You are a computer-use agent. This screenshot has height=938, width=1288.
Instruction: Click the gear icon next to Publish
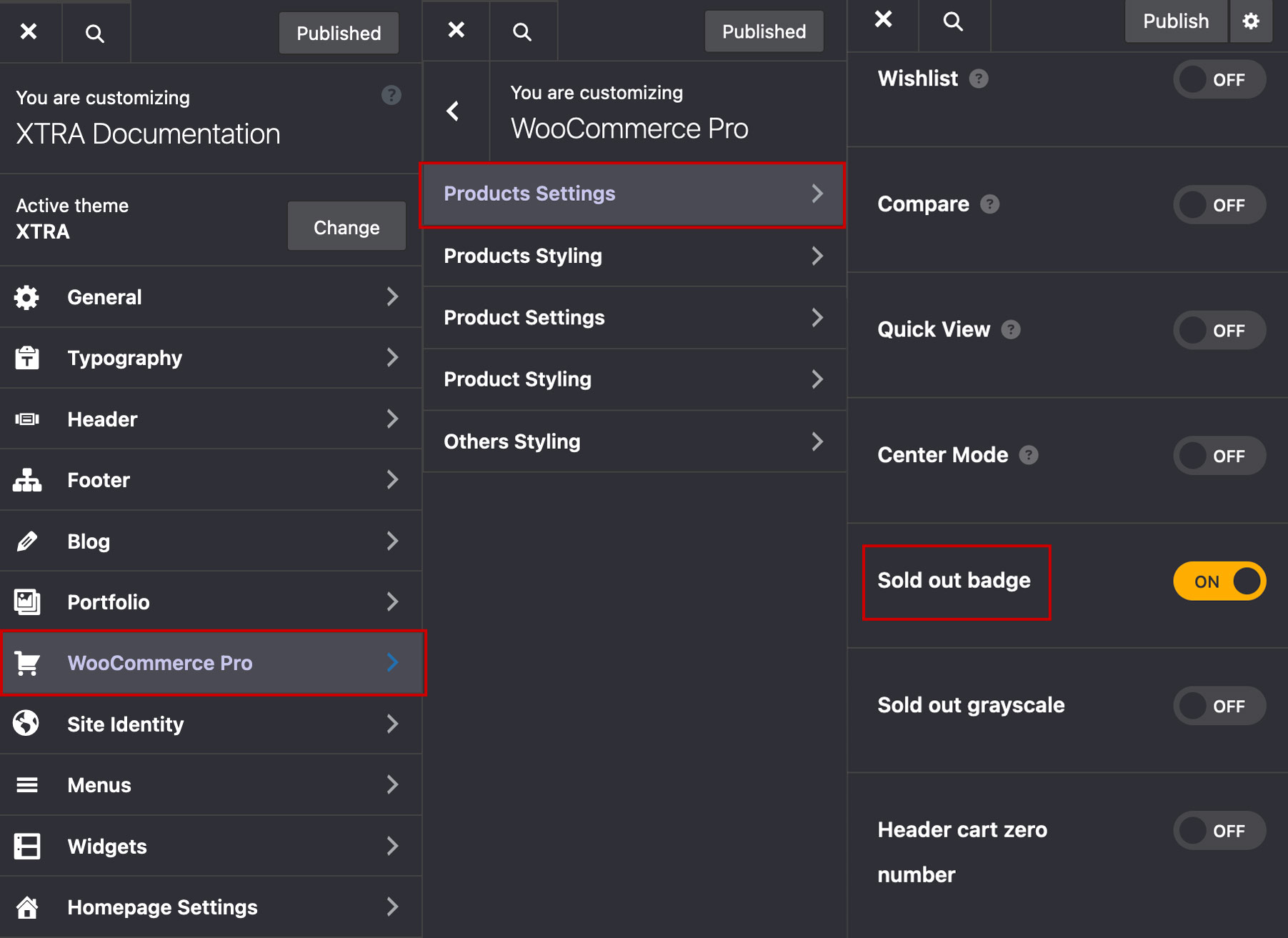[1250, 21]
